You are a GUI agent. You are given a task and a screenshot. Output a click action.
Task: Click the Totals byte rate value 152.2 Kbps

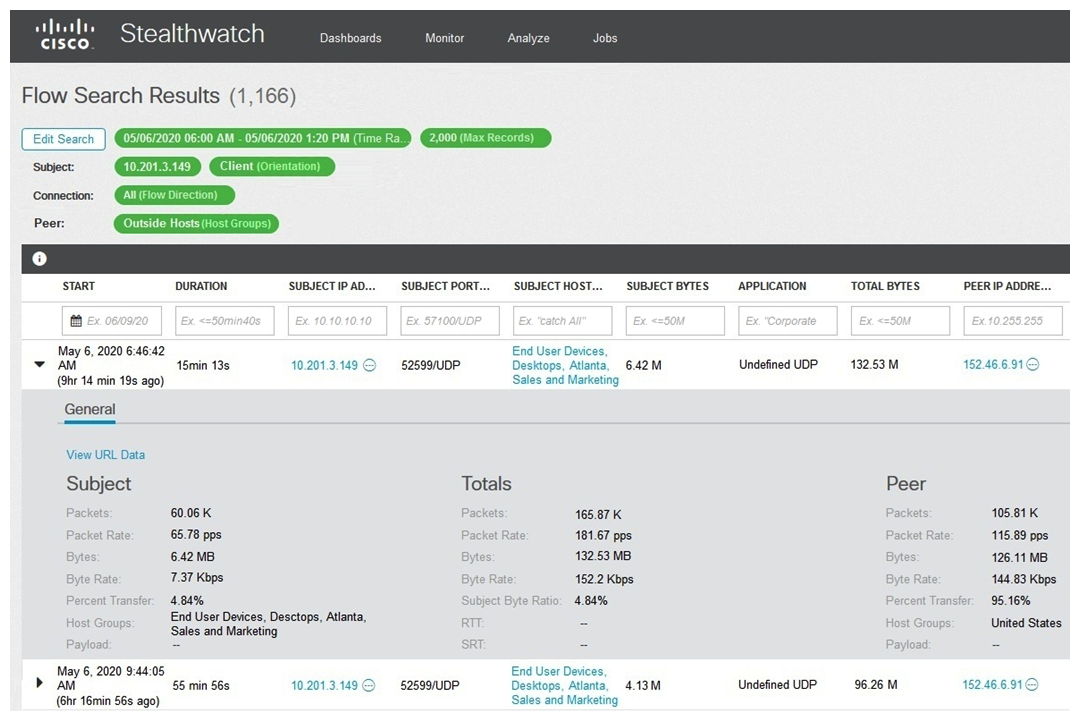604,579
